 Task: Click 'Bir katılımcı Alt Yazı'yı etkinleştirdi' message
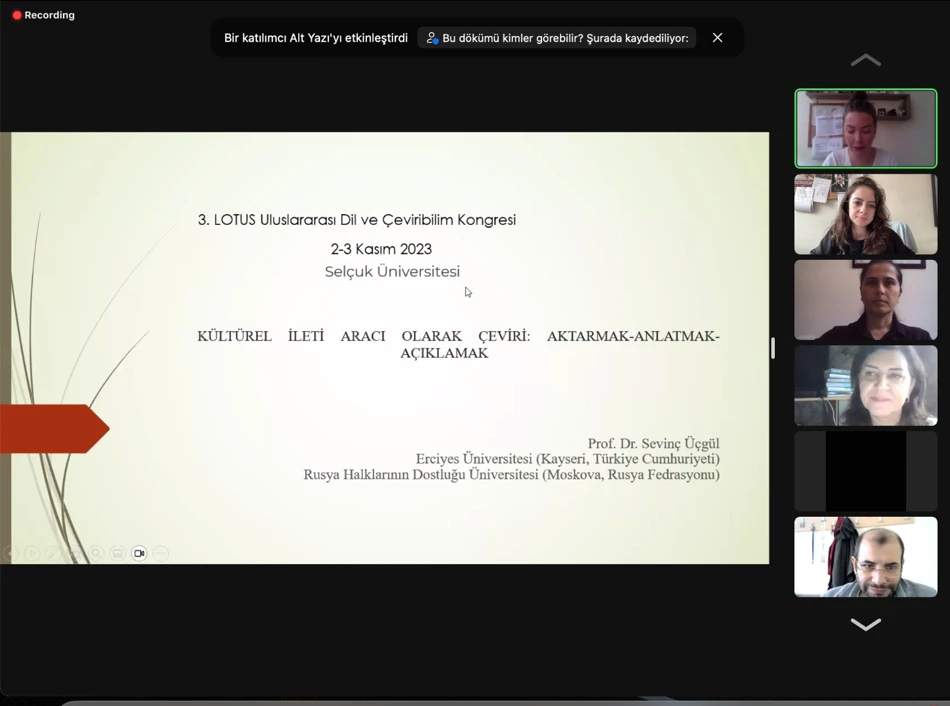[316, 38]
